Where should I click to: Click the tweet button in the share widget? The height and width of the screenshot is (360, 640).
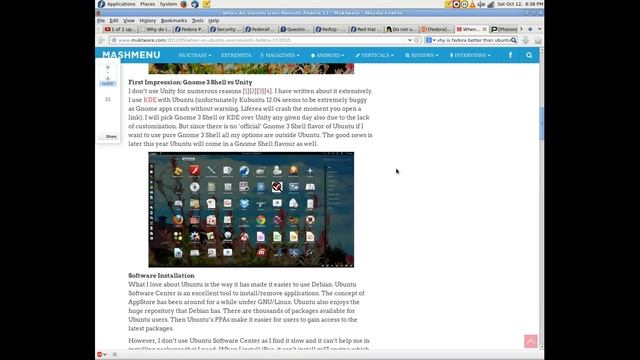click(108, 83)
